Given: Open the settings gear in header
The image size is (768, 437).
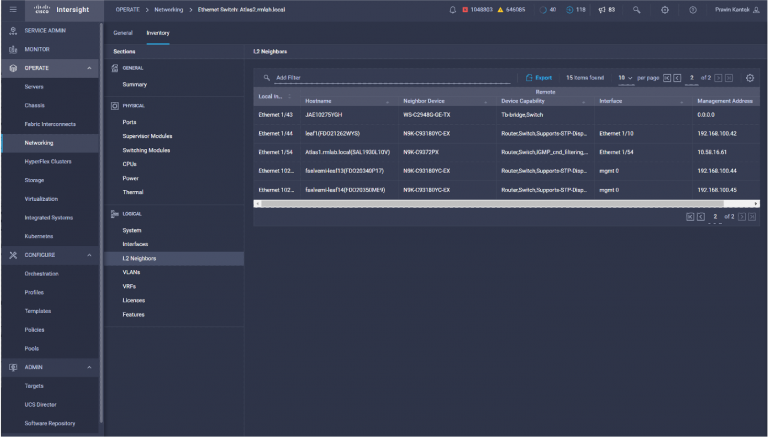Looking at the screenshot, I should click(665, 10).
